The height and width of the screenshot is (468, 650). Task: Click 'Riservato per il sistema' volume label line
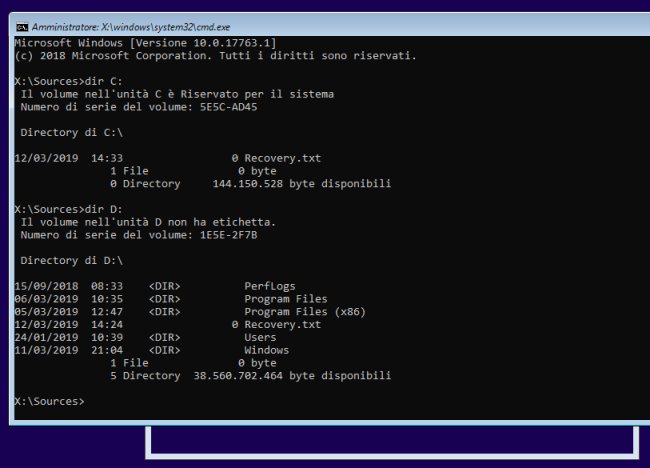[177, 94]
